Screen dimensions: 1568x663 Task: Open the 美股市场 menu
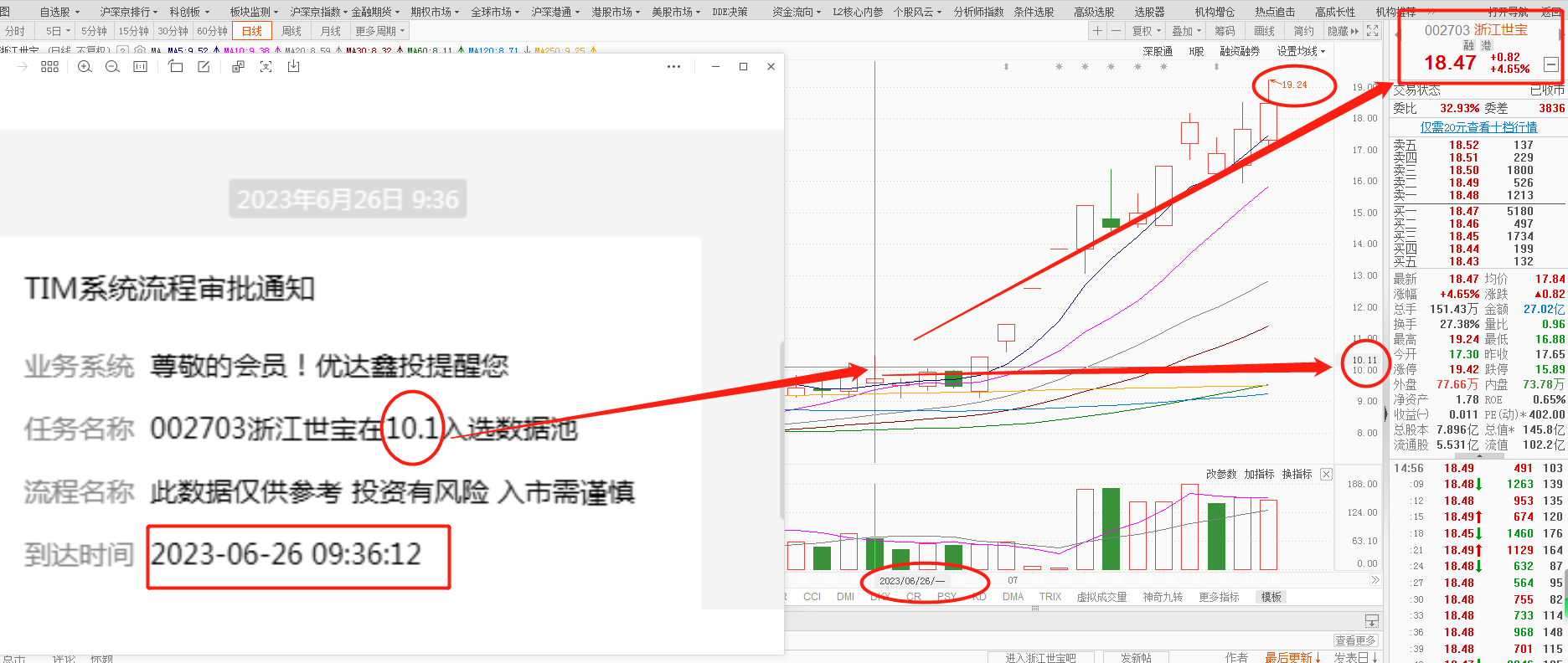click(x=676, y=12)
